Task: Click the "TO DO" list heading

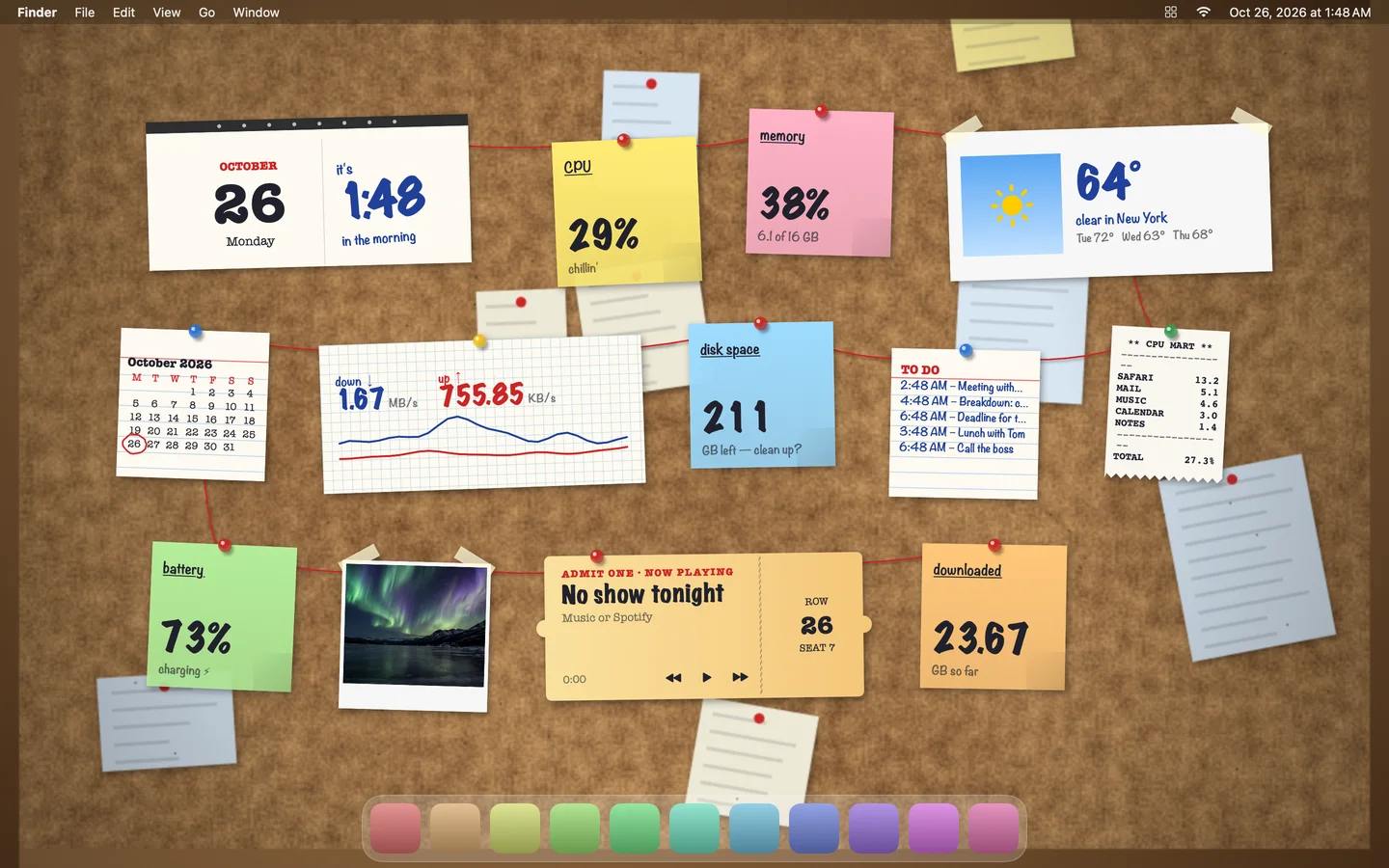Action: pos(919,369)
